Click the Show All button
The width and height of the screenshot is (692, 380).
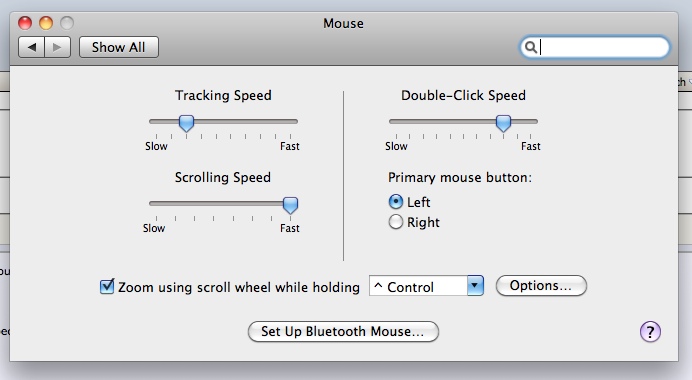tap(119, 47)
